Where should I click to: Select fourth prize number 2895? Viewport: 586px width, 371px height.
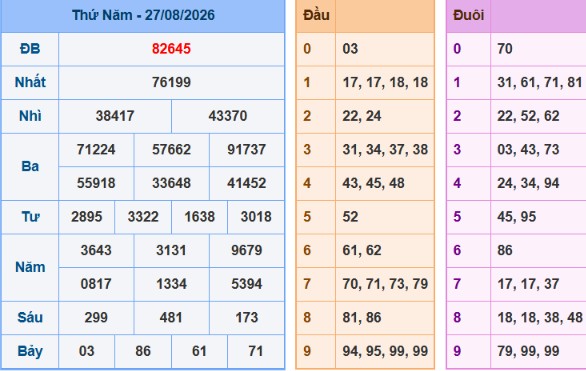coord(86,217)
